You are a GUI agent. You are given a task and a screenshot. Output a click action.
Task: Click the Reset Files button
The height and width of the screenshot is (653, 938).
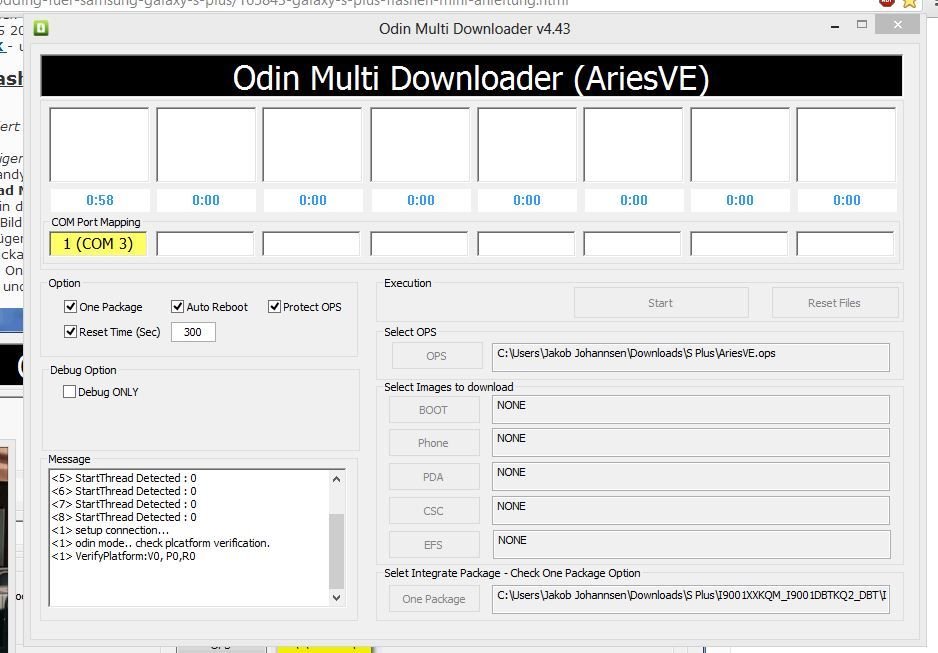[835, 303]
